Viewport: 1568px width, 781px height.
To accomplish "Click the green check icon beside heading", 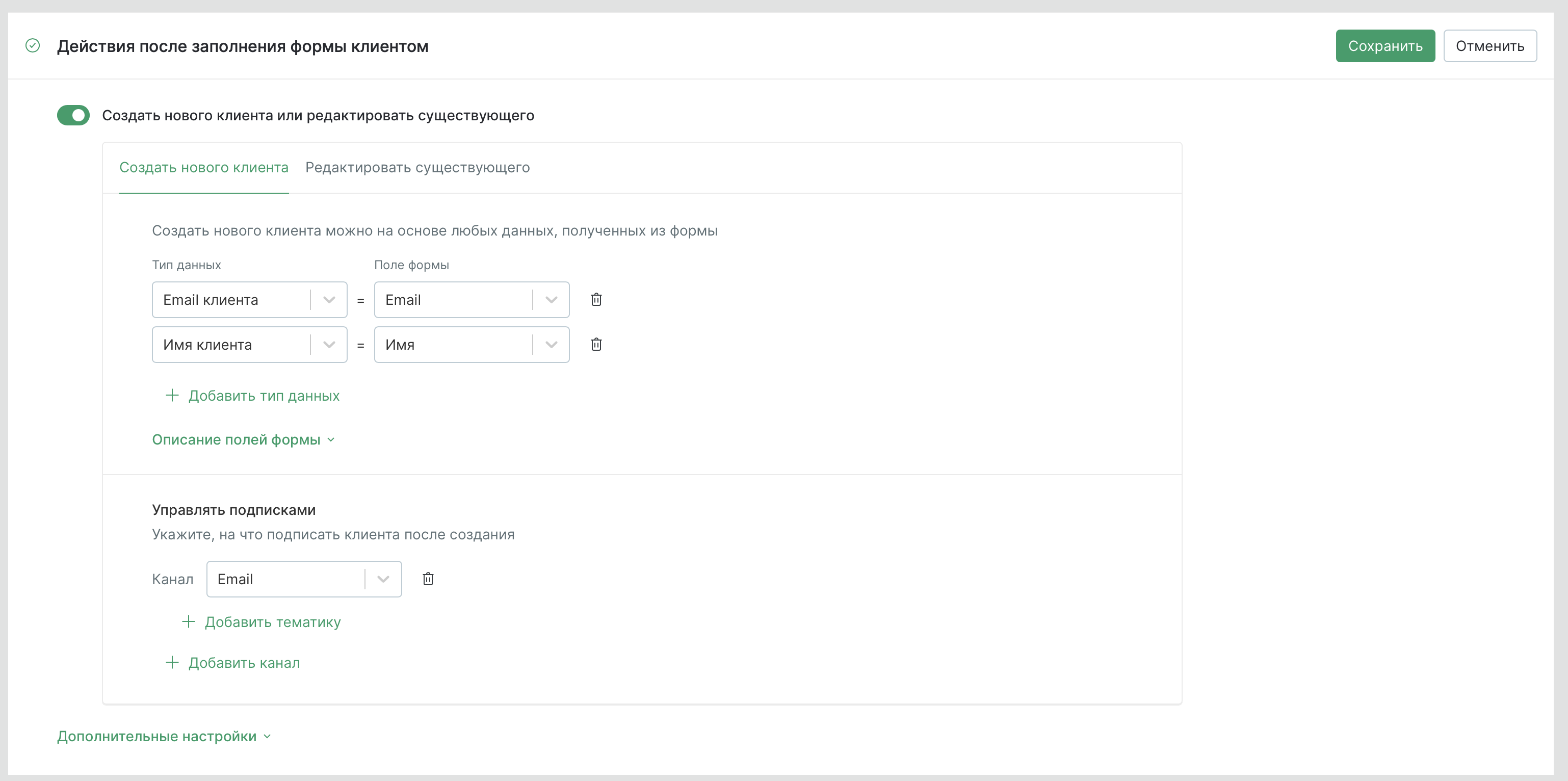I will (33, 46).
